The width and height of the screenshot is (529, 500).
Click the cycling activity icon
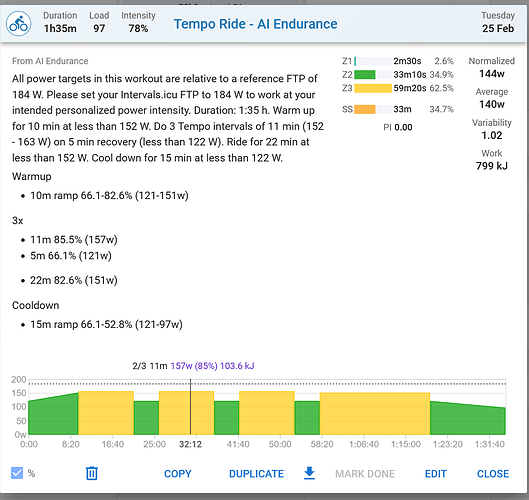(x=19, y=24)
